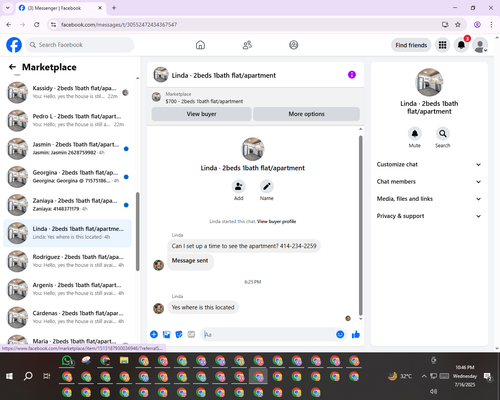Screen dimensions: 500x400
Task: Click View buyer button
Action: click(201, 114)
